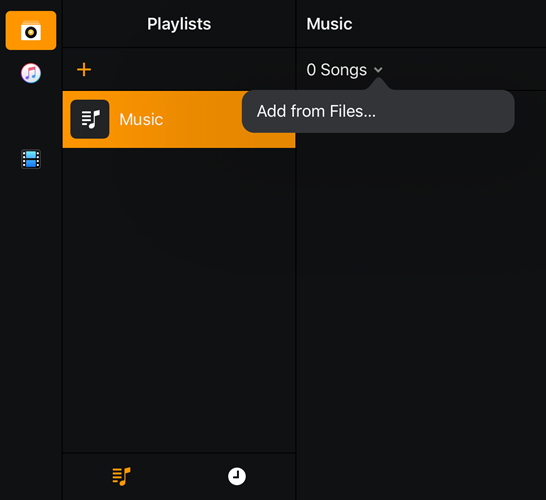The width and height of the screenshot is (546, 500).
Task: Click blank area right of Music heading
Action: [x=449, y=24]
